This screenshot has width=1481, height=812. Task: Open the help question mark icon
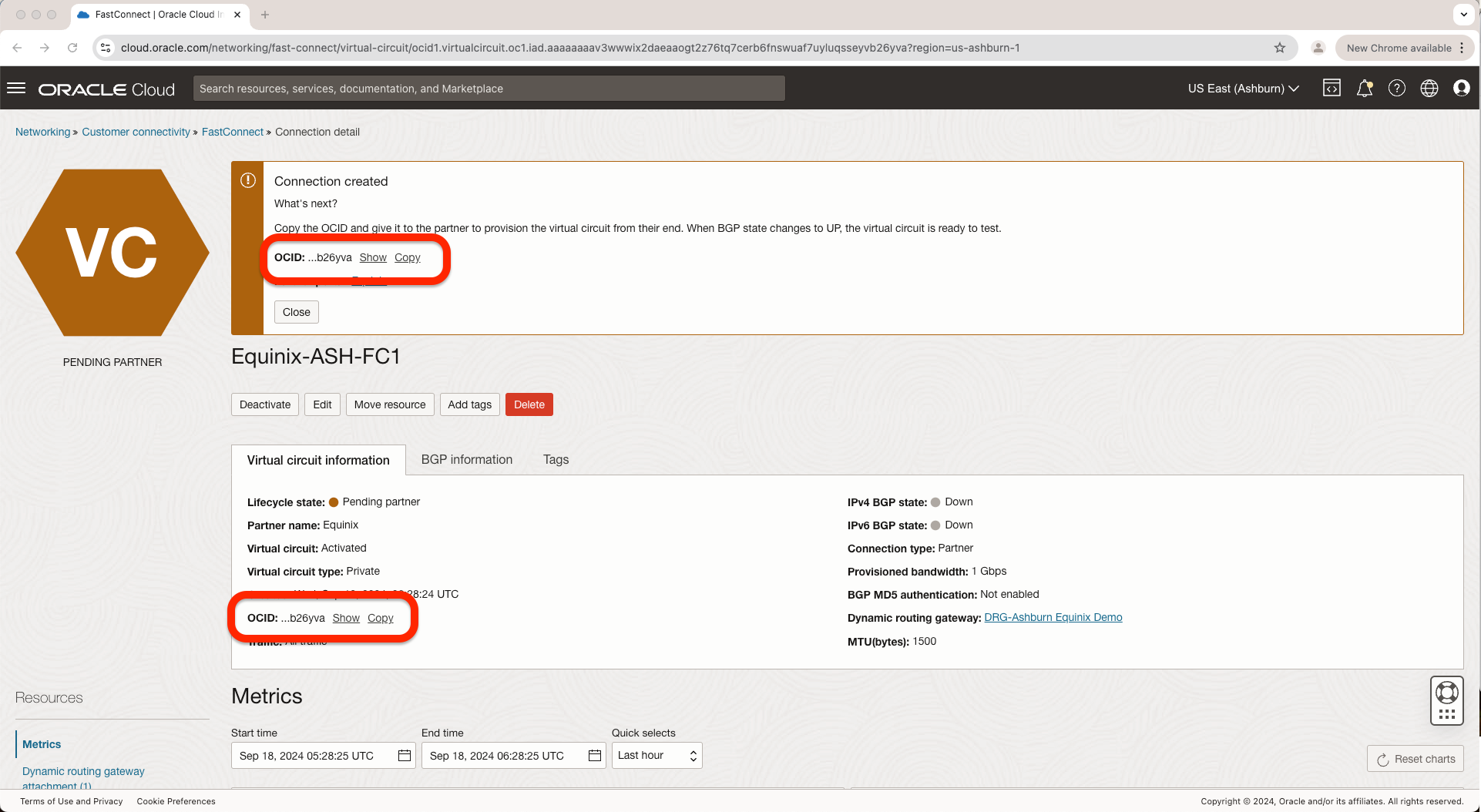pyautogui.click(x=1397, y=89)
